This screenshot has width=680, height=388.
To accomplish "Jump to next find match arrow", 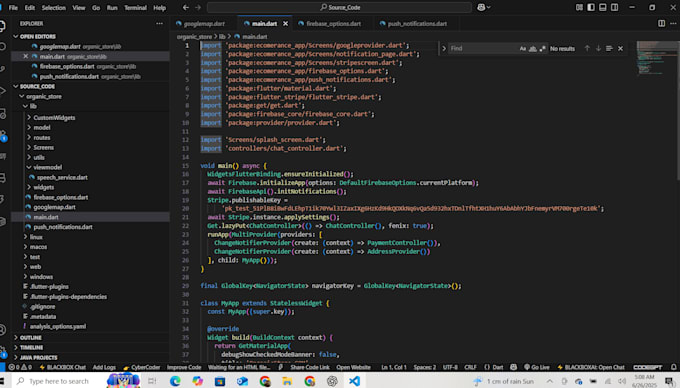I will pos(598,48).
